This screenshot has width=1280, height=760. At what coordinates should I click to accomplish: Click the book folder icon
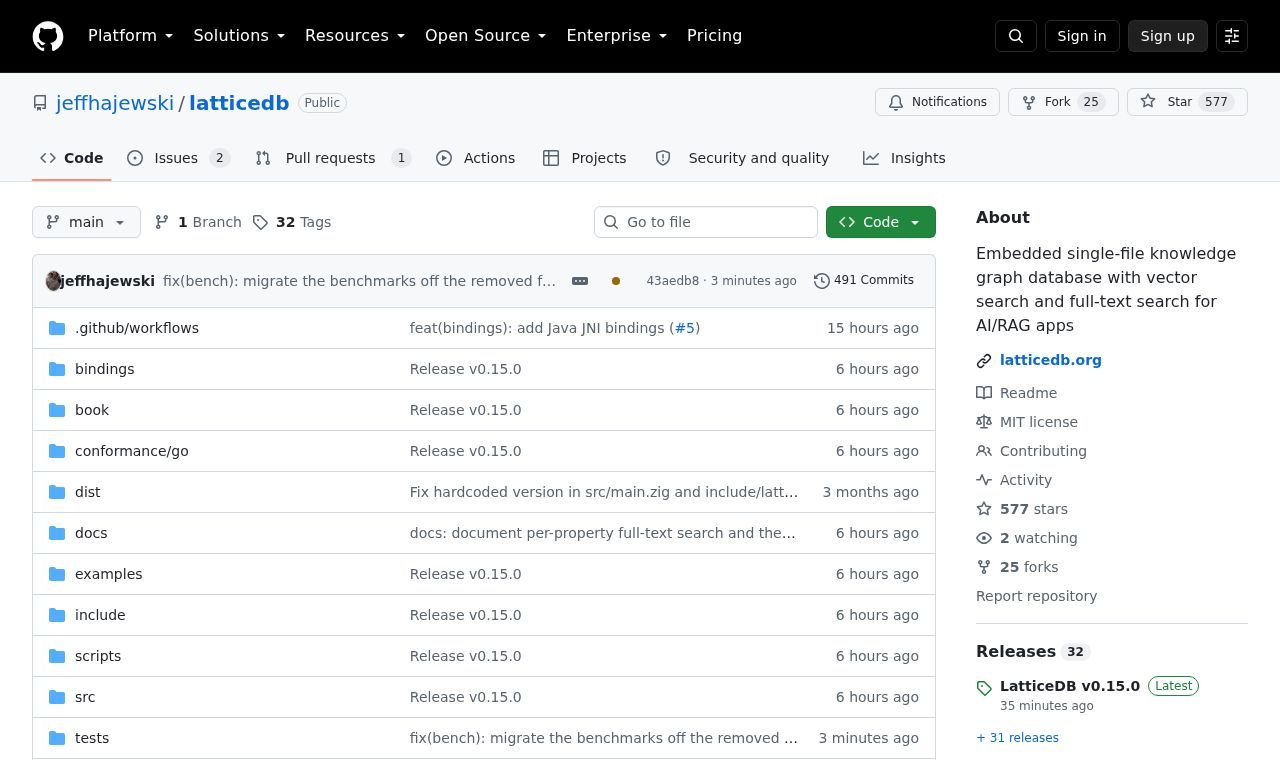57,410
